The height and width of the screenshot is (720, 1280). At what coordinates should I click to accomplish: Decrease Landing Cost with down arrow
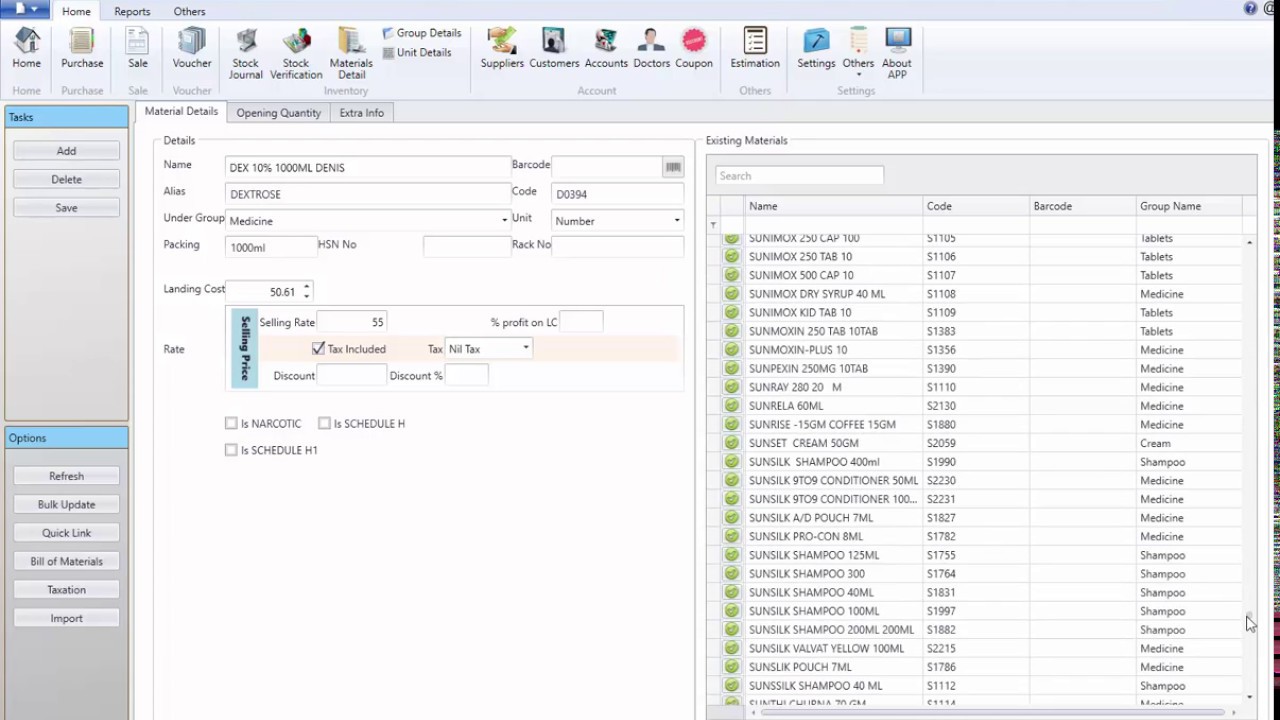click(307, 296)
